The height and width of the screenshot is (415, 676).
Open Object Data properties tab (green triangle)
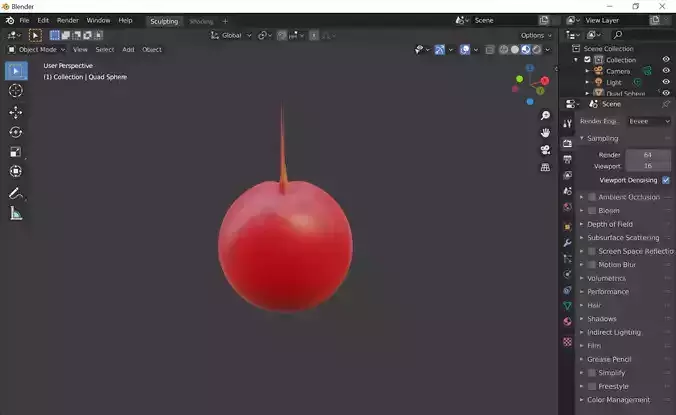[x=567, y=306]
